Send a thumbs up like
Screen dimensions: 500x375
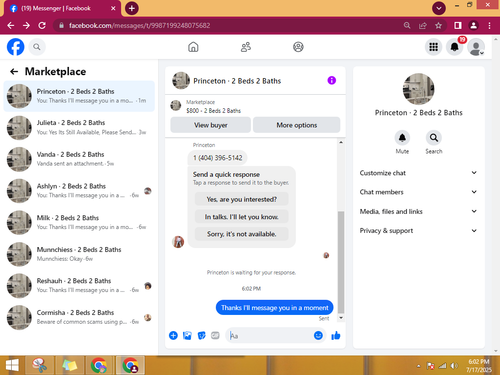pos(336,335)
